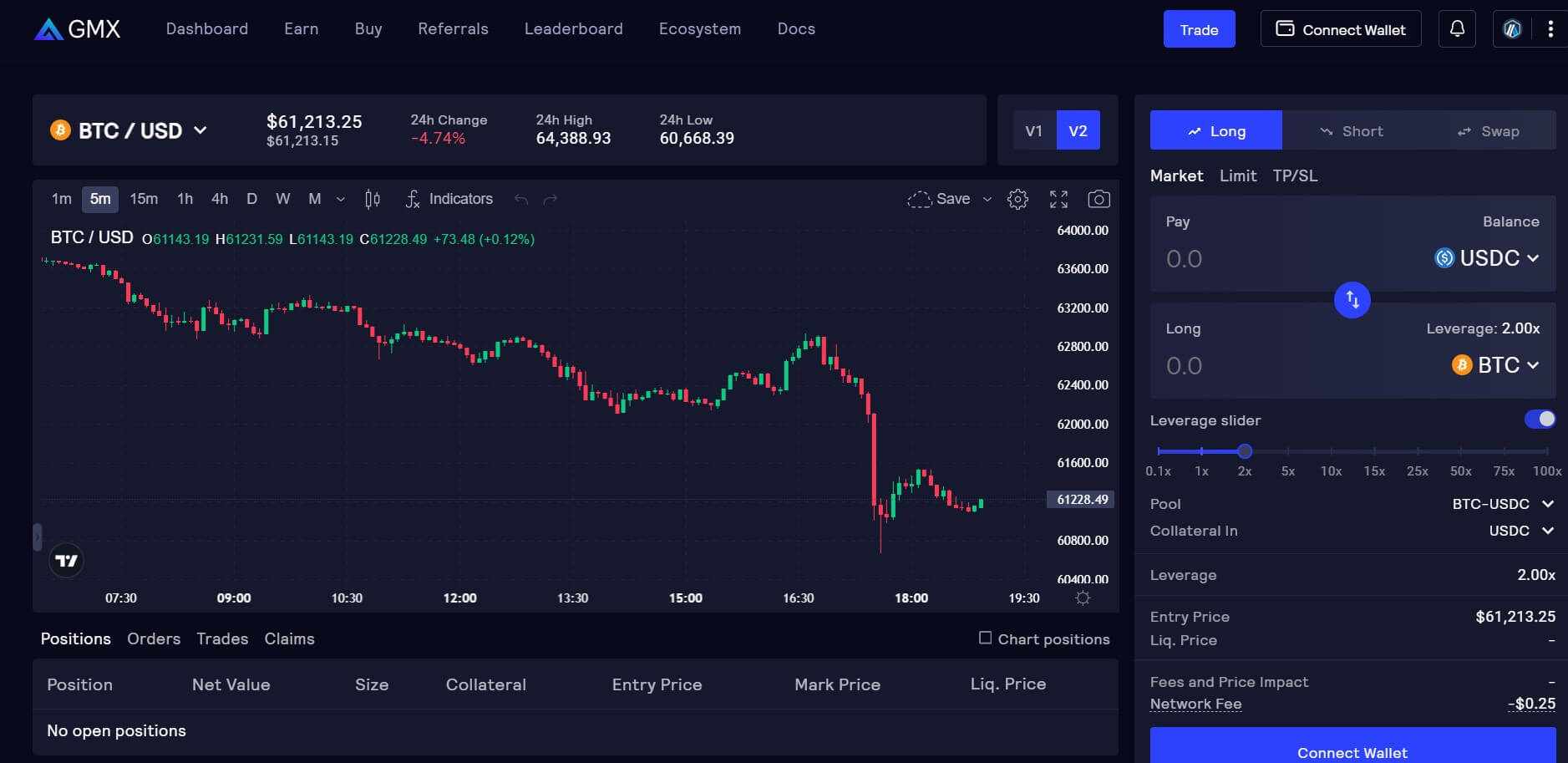Select the Long tab

point(1215,130)
